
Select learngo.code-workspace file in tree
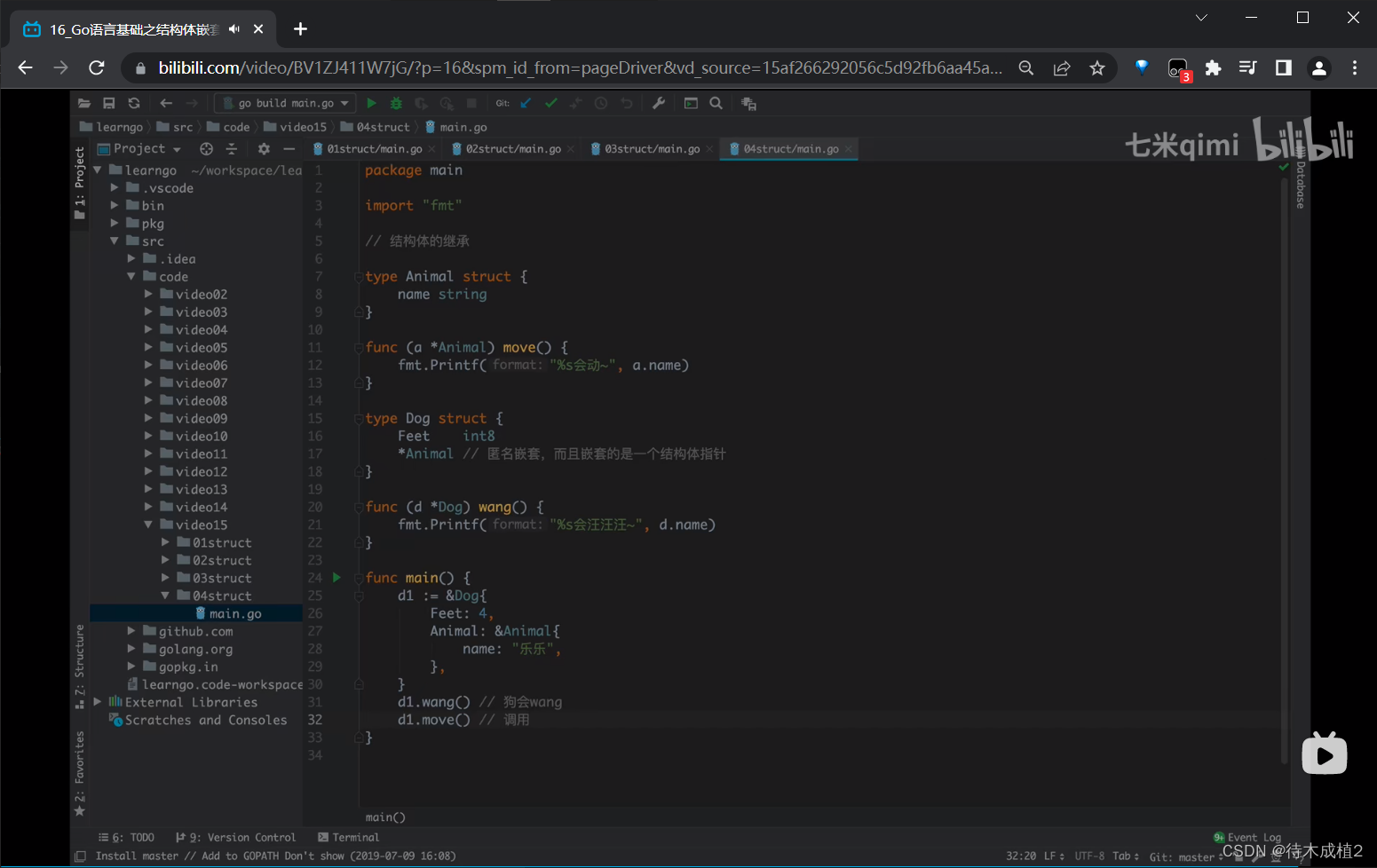[216, 684]
